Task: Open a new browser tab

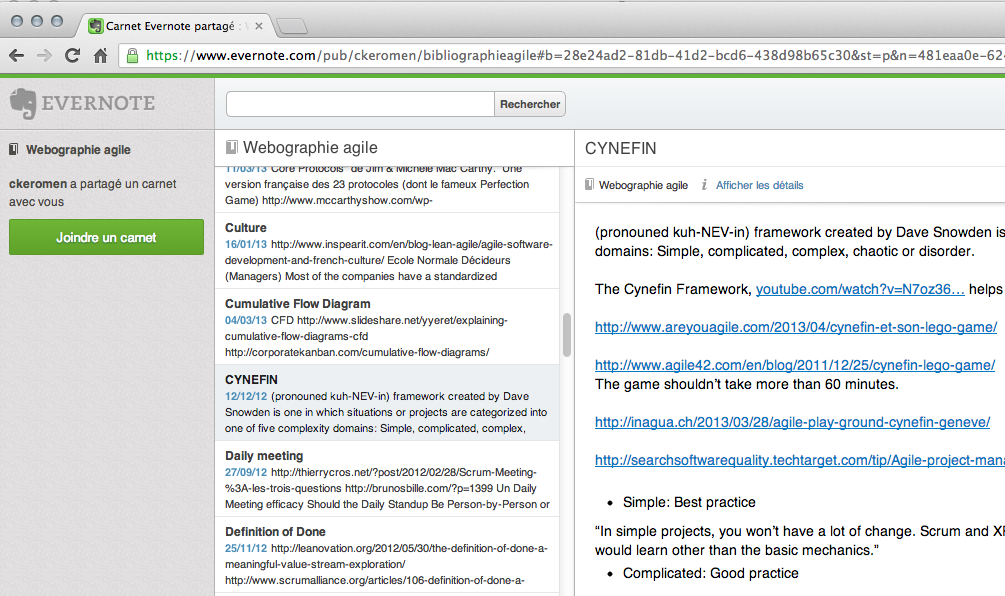Action: (291, 25)
